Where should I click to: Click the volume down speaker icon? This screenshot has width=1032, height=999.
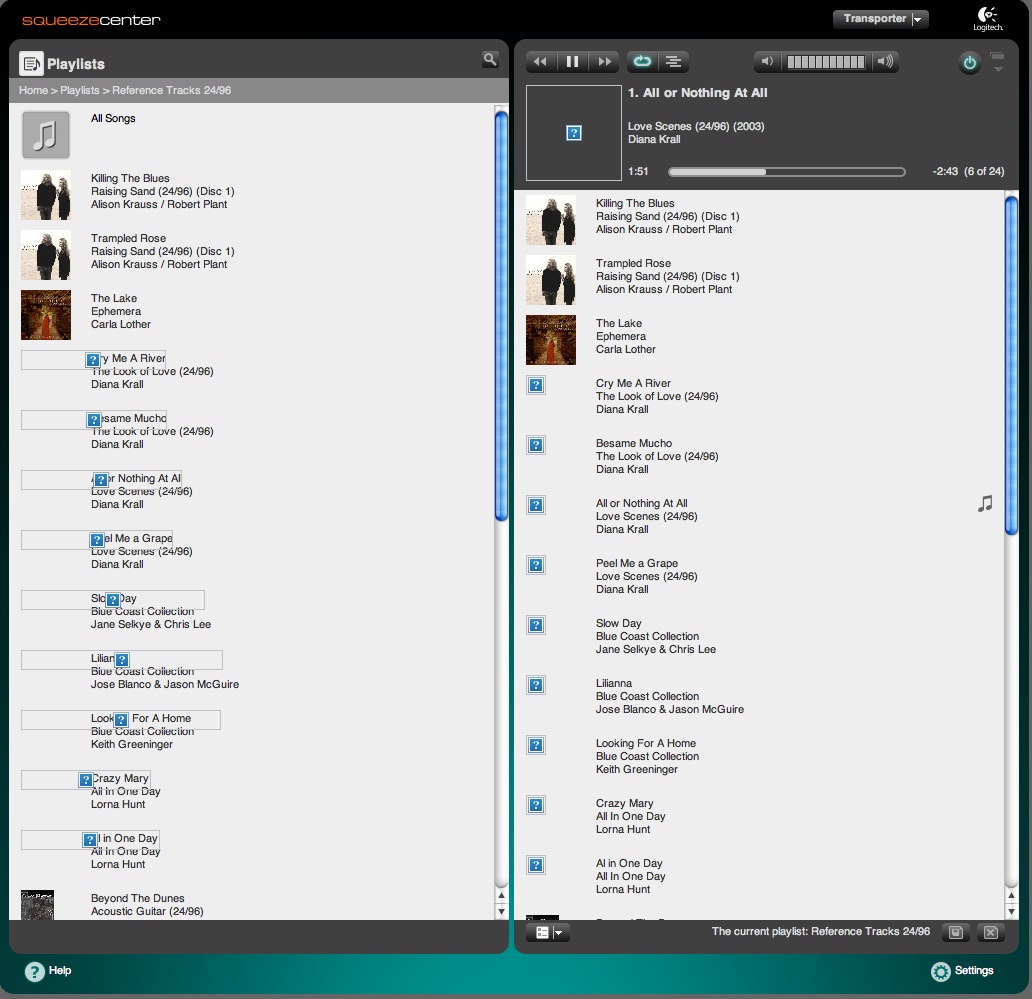(x=767, y=62)
